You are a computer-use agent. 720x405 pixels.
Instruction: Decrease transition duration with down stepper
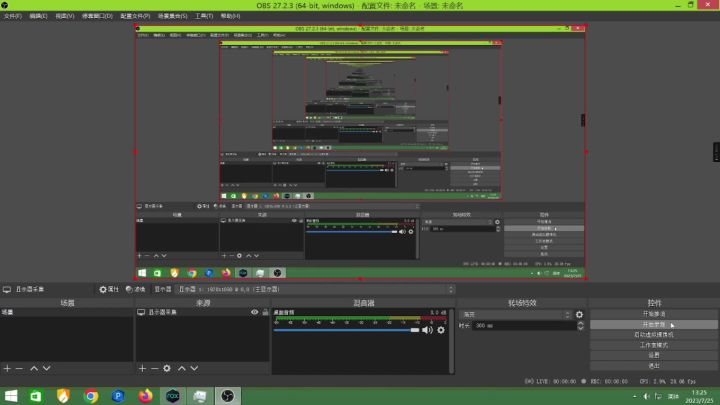click(581, 328)
